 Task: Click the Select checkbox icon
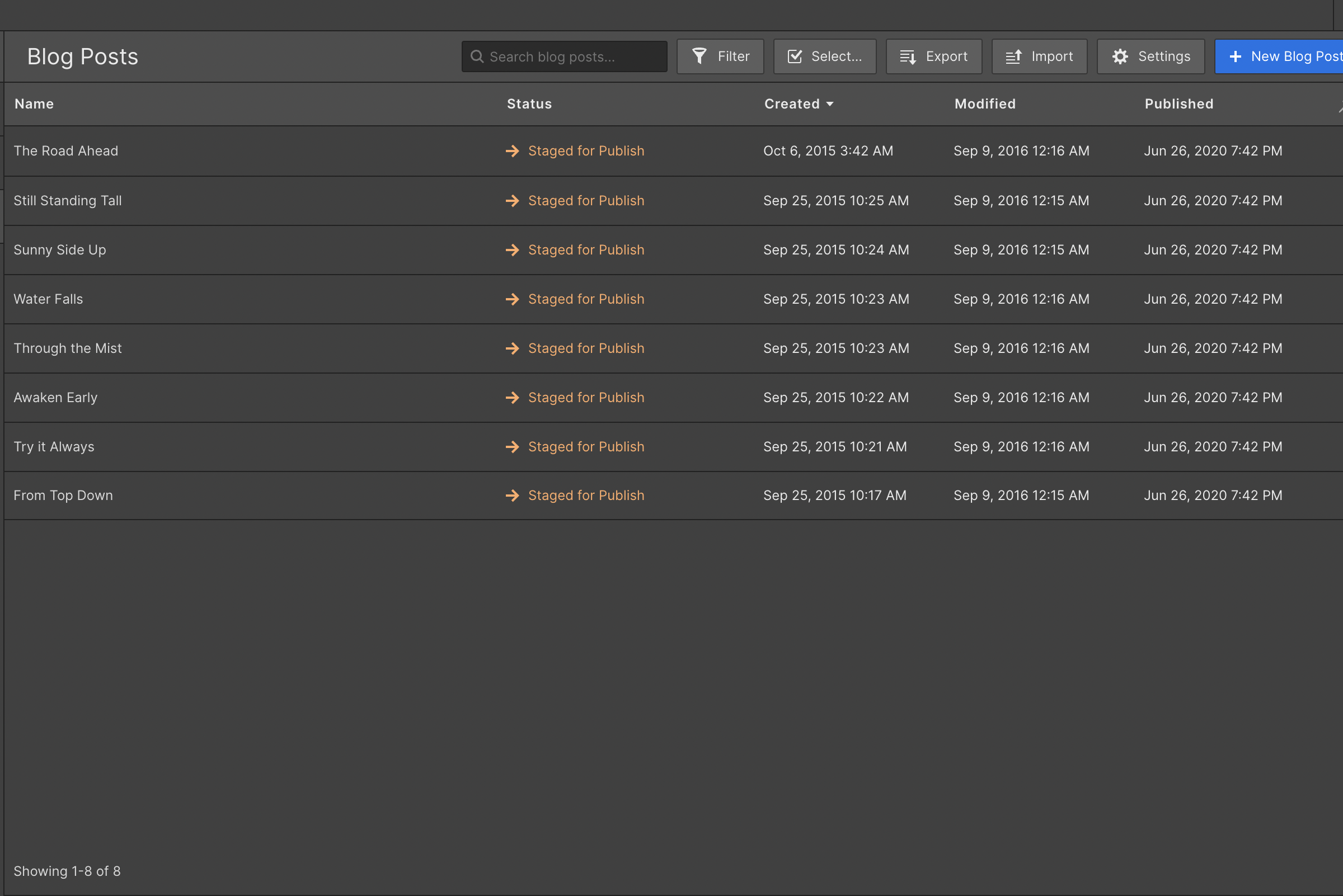click(x=795, y=56)
